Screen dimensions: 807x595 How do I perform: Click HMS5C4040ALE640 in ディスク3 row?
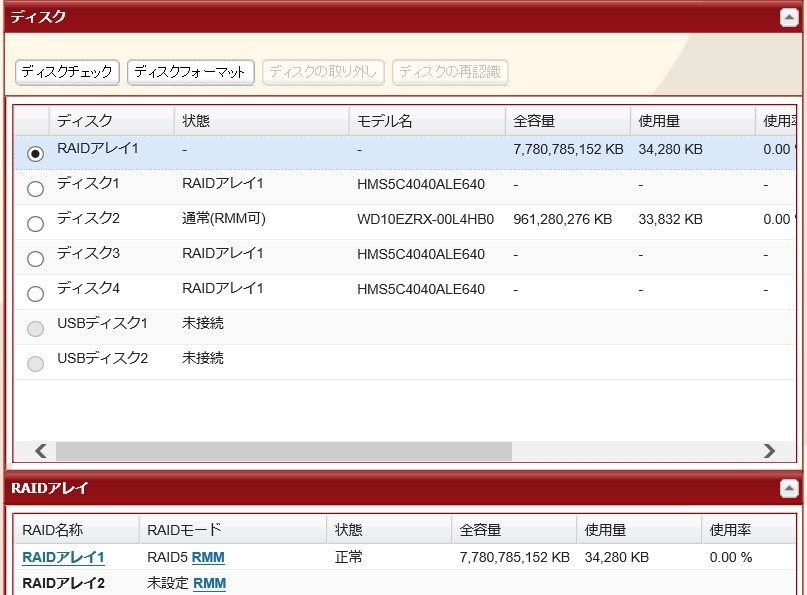[421, 254]
